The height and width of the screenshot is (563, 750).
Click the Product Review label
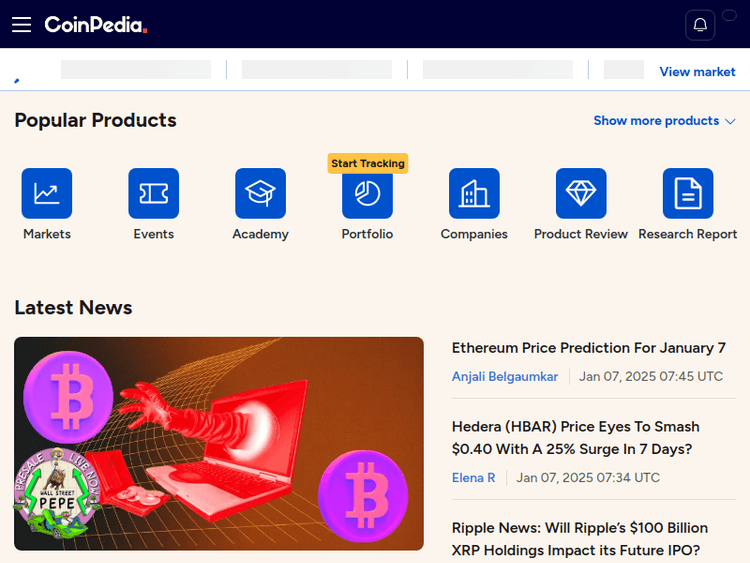[x=581, y=234]
